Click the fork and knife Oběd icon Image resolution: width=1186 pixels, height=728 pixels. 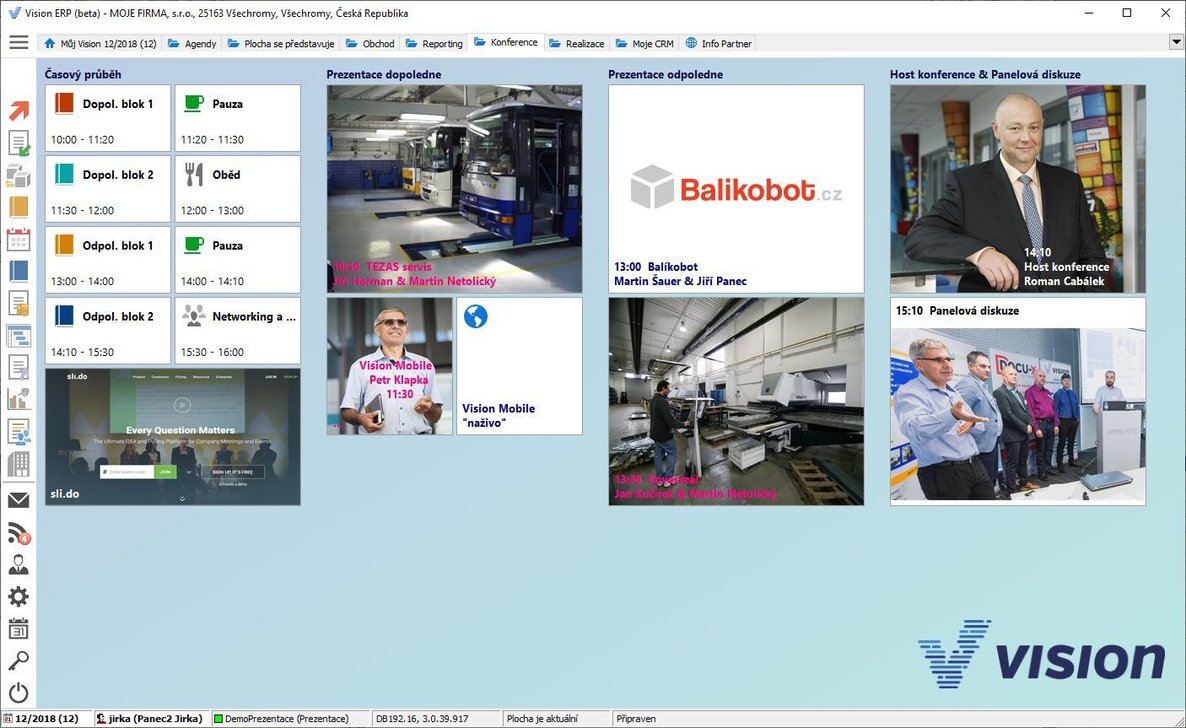pyautogui.click(x=194, y=175)
